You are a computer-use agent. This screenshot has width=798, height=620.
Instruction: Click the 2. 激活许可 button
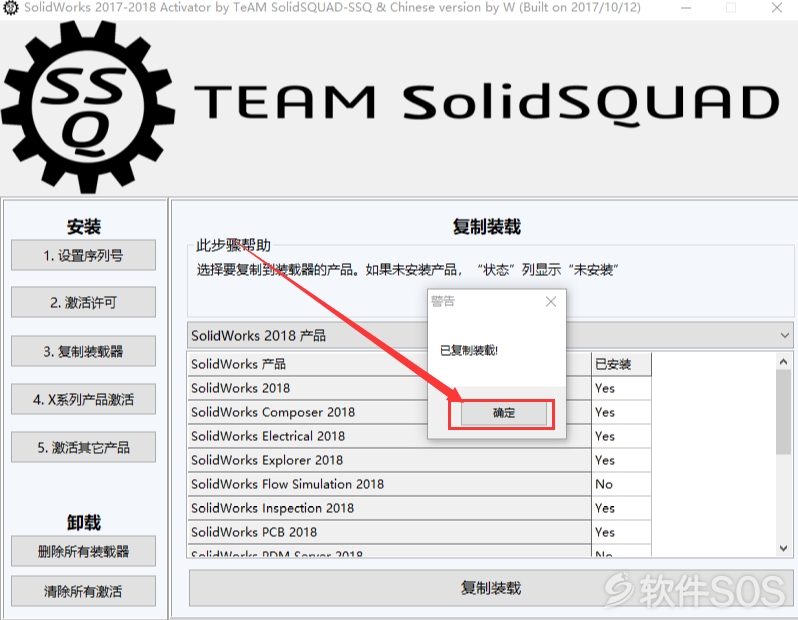83,303
